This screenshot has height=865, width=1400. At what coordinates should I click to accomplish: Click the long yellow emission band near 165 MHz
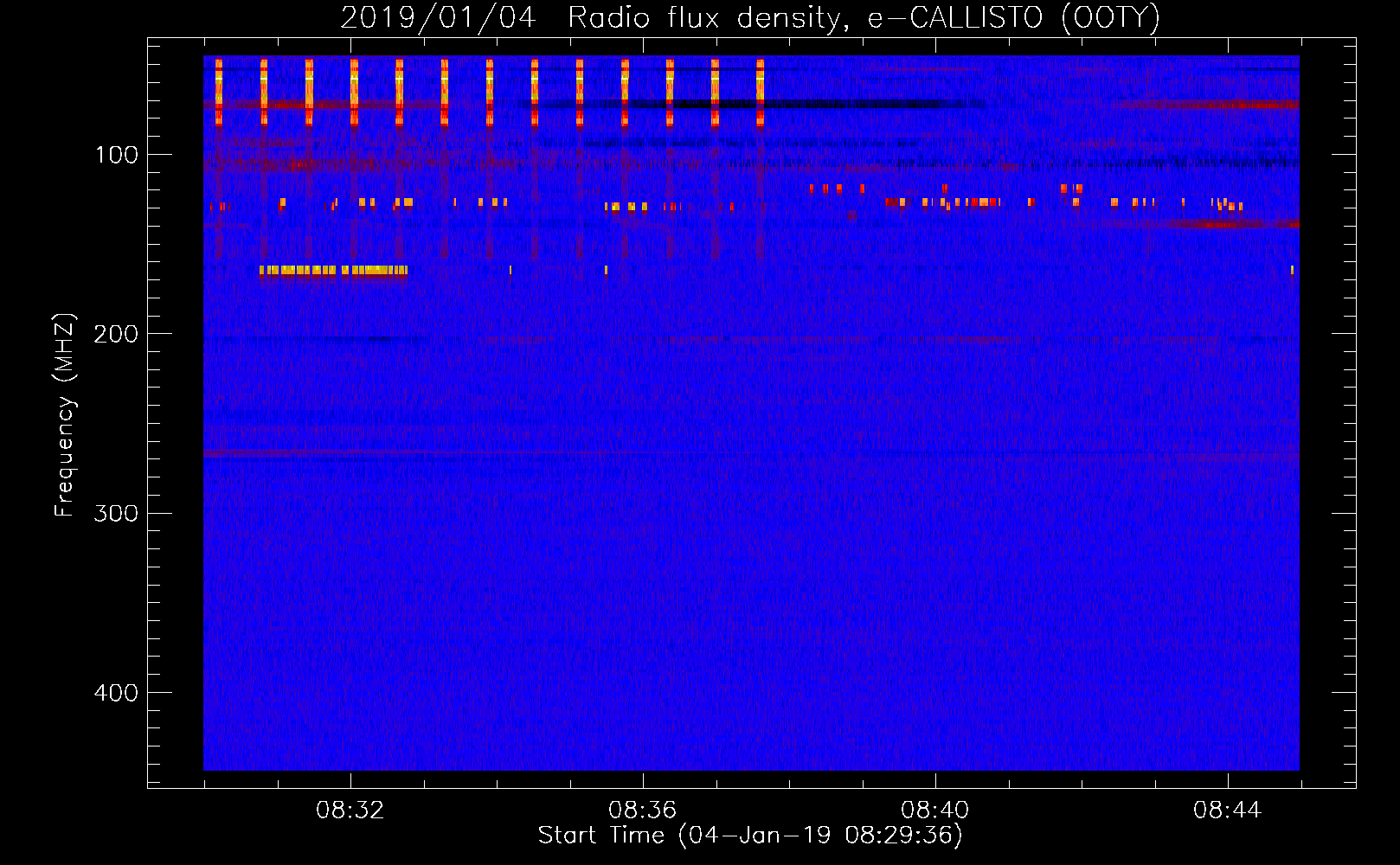(333, 270)
